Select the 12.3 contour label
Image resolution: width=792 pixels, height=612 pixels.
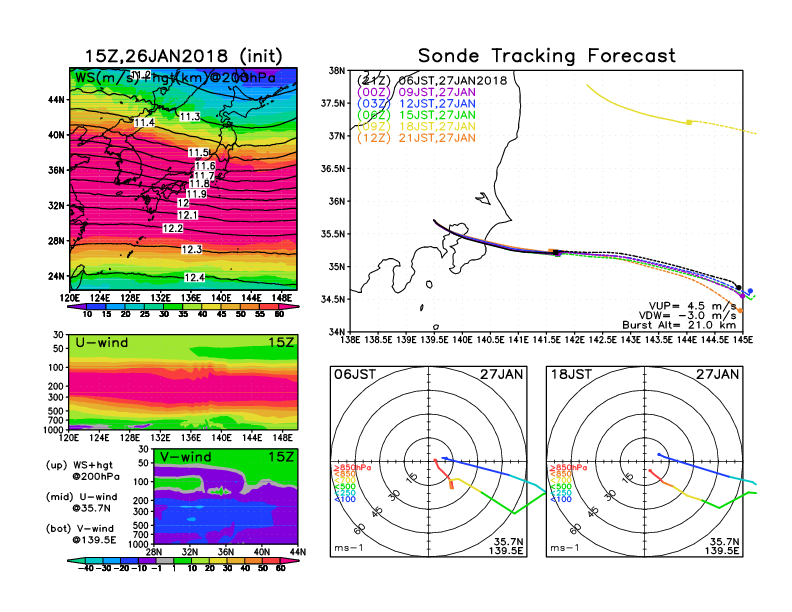coord(192,249)
